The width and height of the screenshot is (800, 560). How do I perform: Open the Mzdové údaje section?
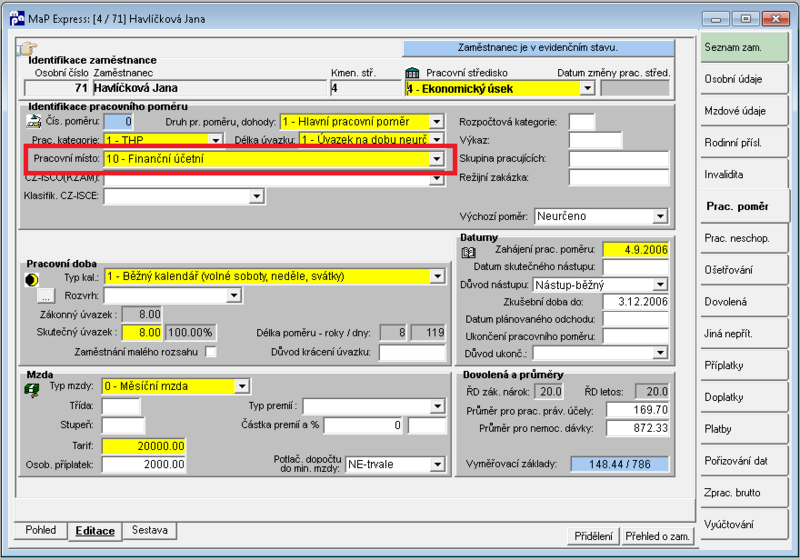744,111
